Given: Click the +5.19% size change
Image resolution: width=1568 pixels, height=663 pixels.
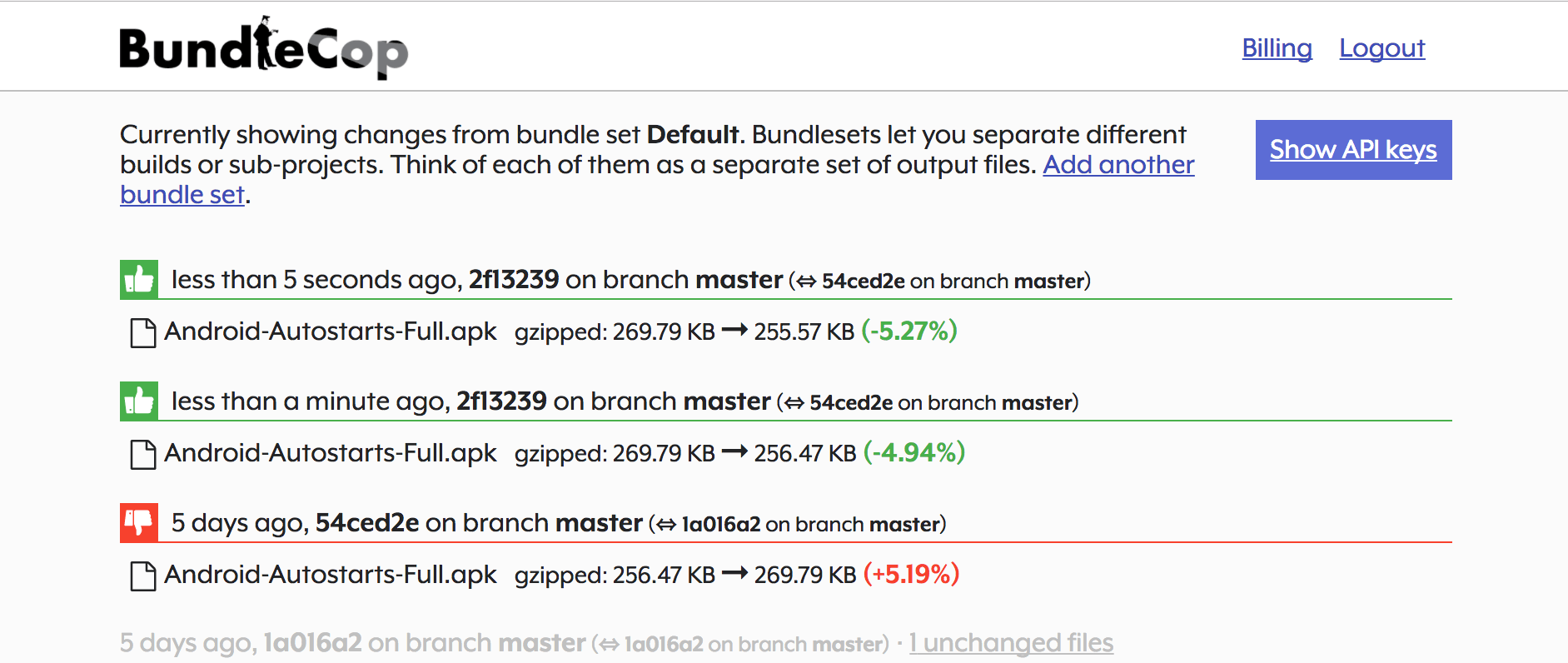Looking at the screenshot, I should tap(912, 574).
